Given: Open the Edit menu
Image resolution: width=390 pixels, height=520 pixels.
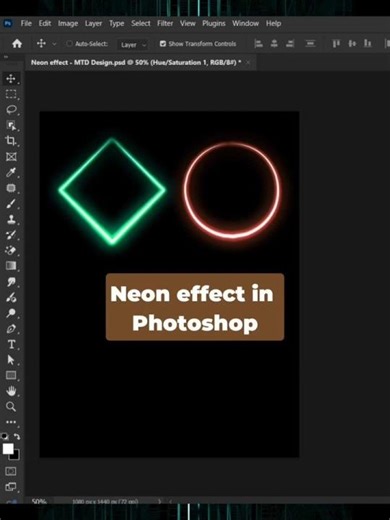Looking at the screenshot, I should (x=45, y=23).
